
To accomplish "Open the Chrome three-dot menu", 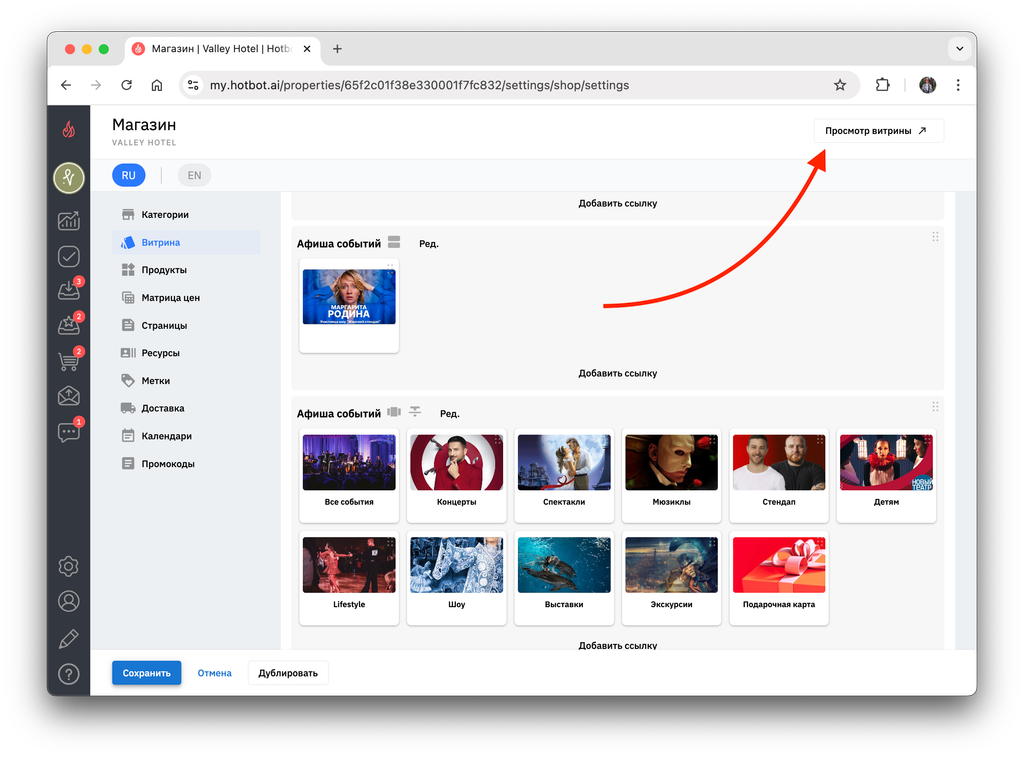I will click(958, 85).
